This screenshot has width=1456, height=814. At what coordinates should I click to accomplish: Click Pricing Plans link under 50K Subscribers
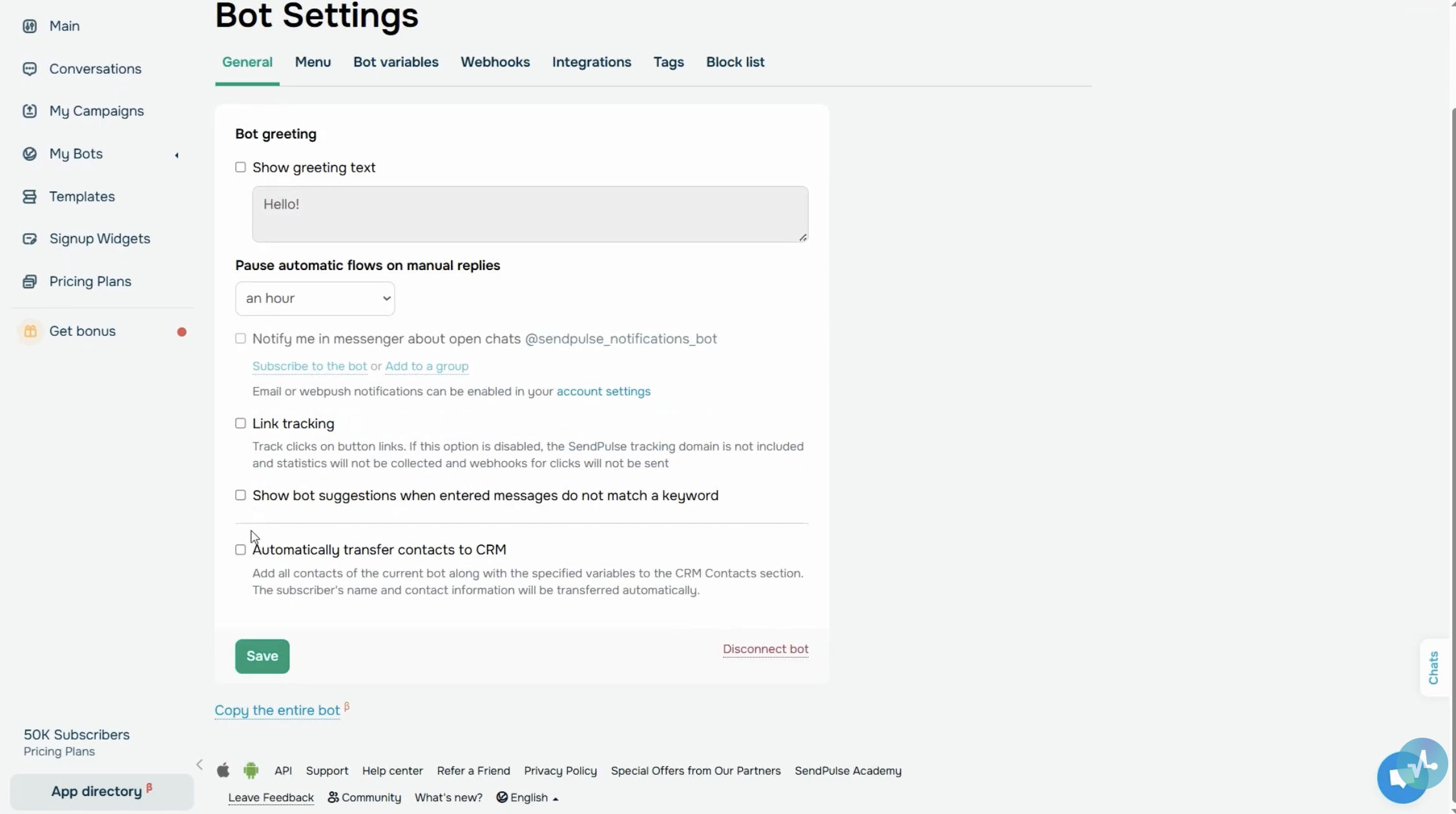59,752
